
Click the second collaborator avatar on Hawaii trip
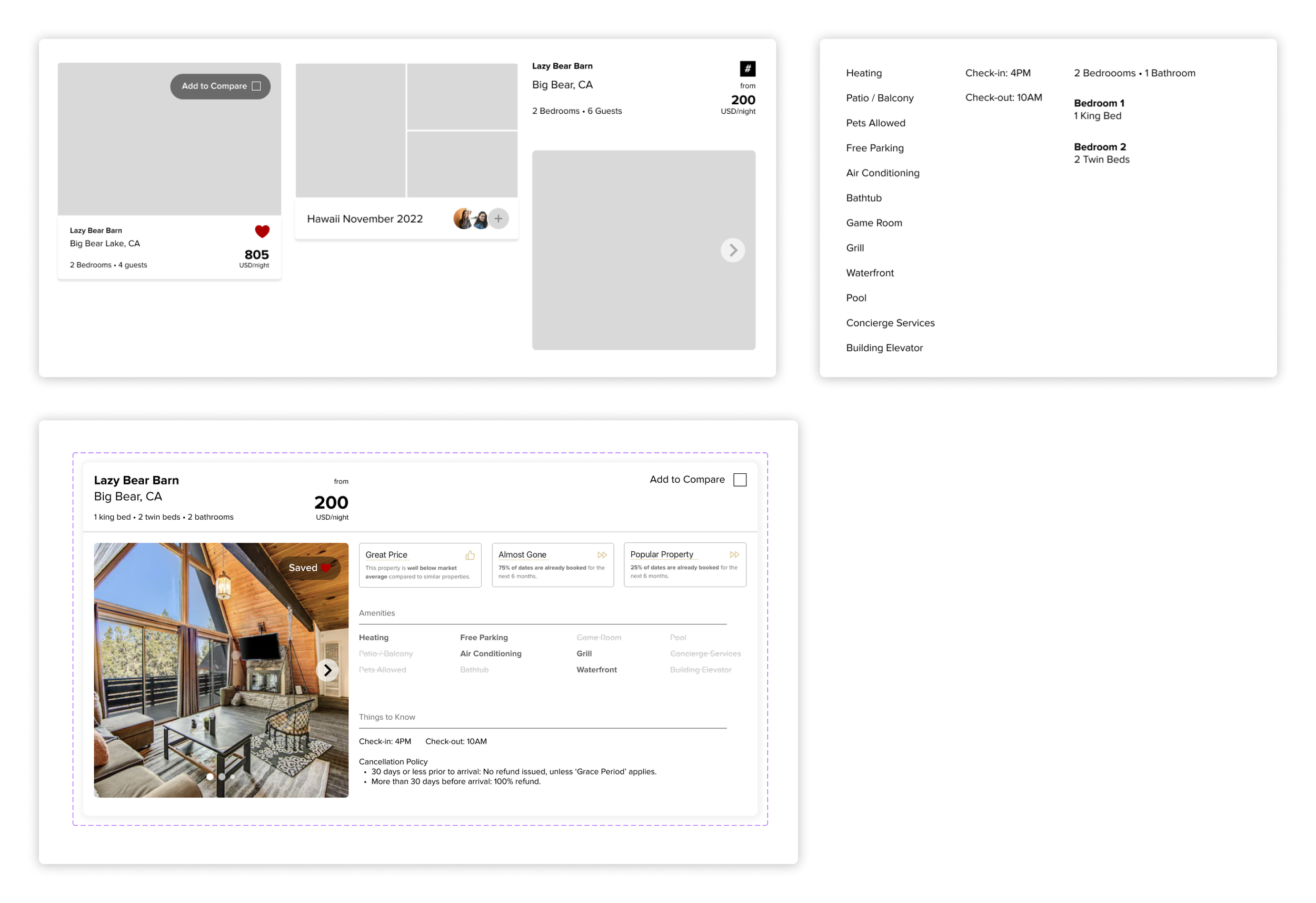coord(481,219)
